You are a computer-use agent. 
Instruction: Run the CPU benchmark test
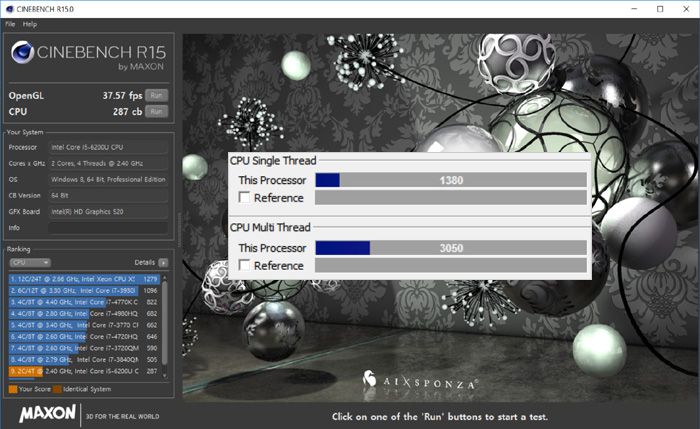pos(155,111)
